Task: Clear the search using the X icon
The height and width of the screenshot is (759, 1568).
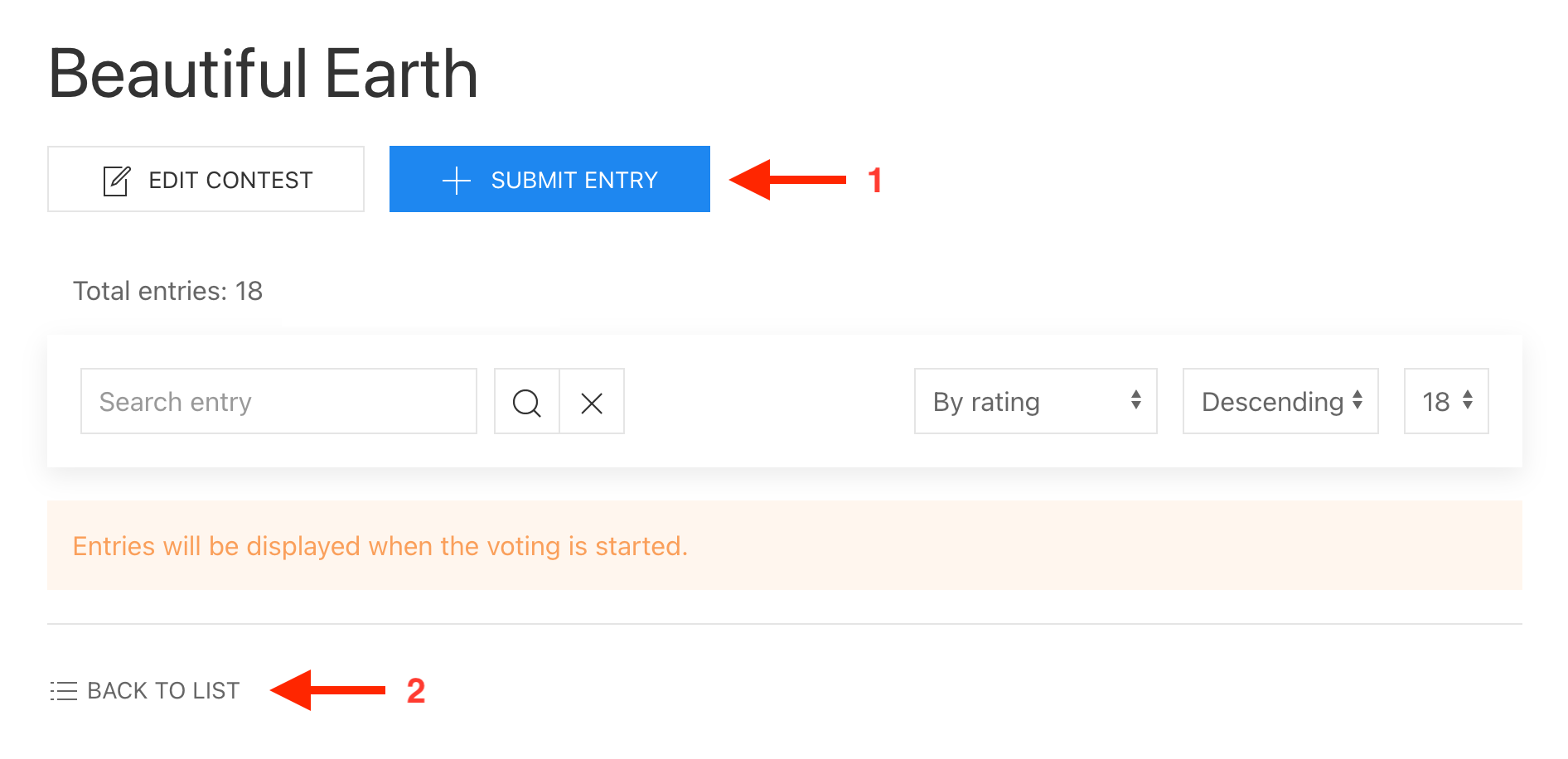Action: (x=592, y=402)
